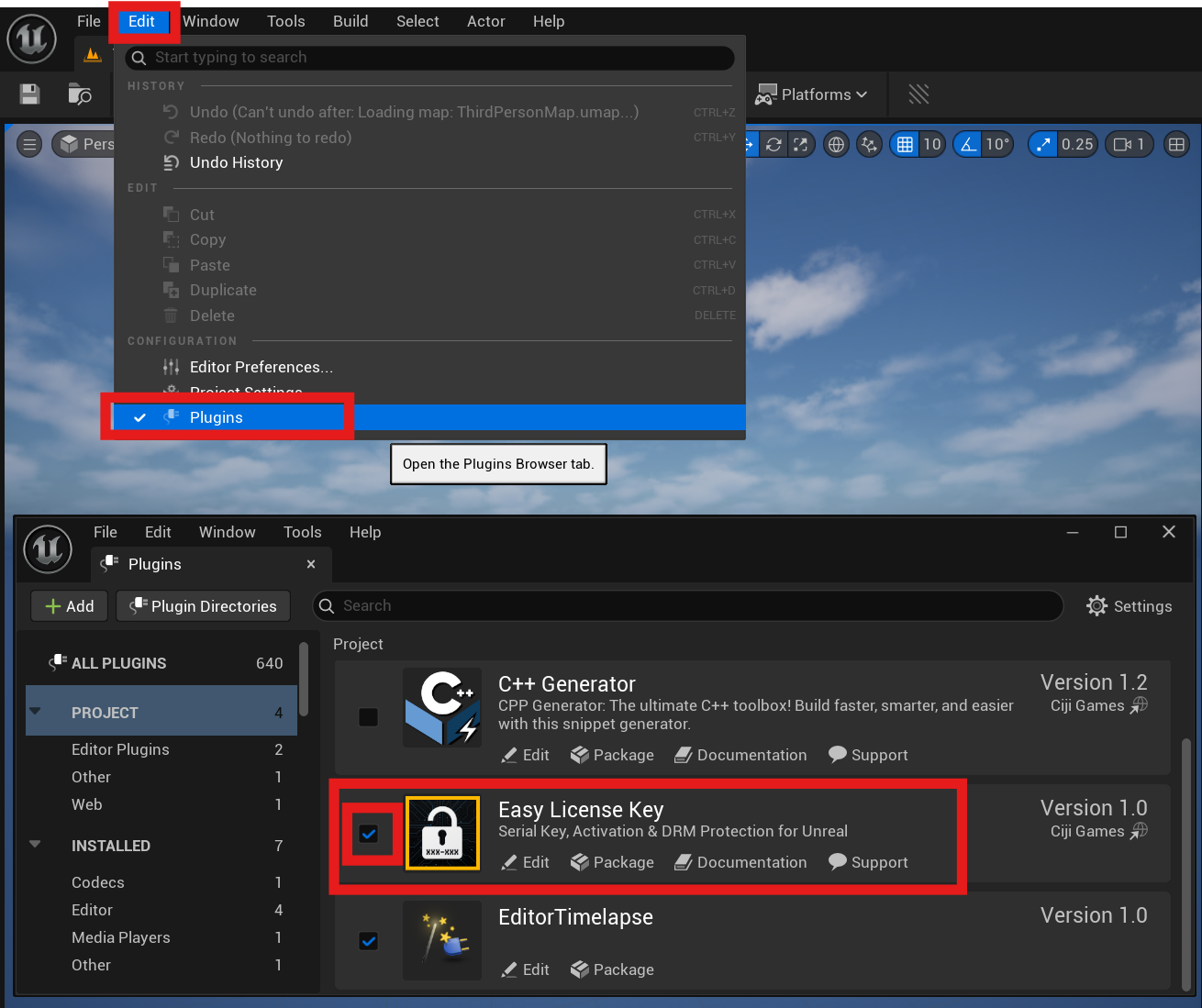Click the surface snapping icon
Image resolution: width=1202 pixels, height=1008 pixels.
click(x=869, y=144)
